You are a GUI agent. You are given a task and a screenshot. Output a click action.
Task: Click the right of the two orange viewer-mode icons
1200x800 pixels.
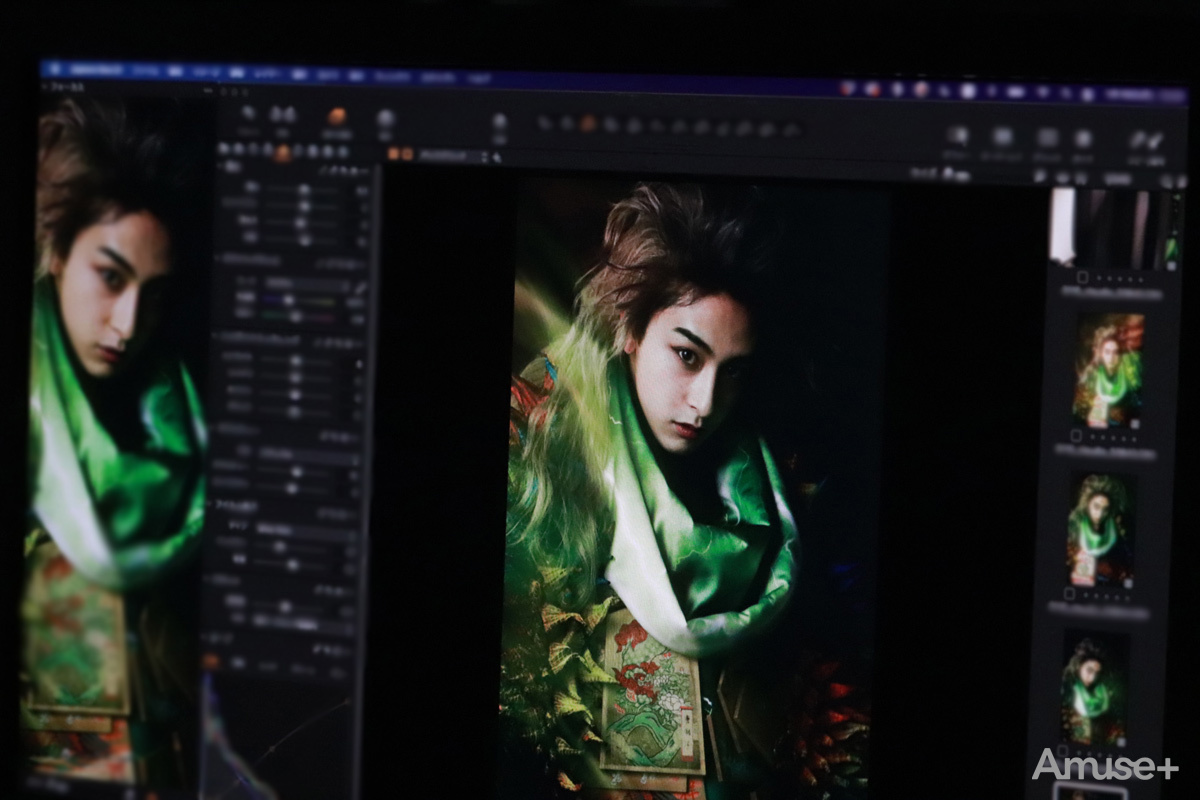tap(407, 153)
